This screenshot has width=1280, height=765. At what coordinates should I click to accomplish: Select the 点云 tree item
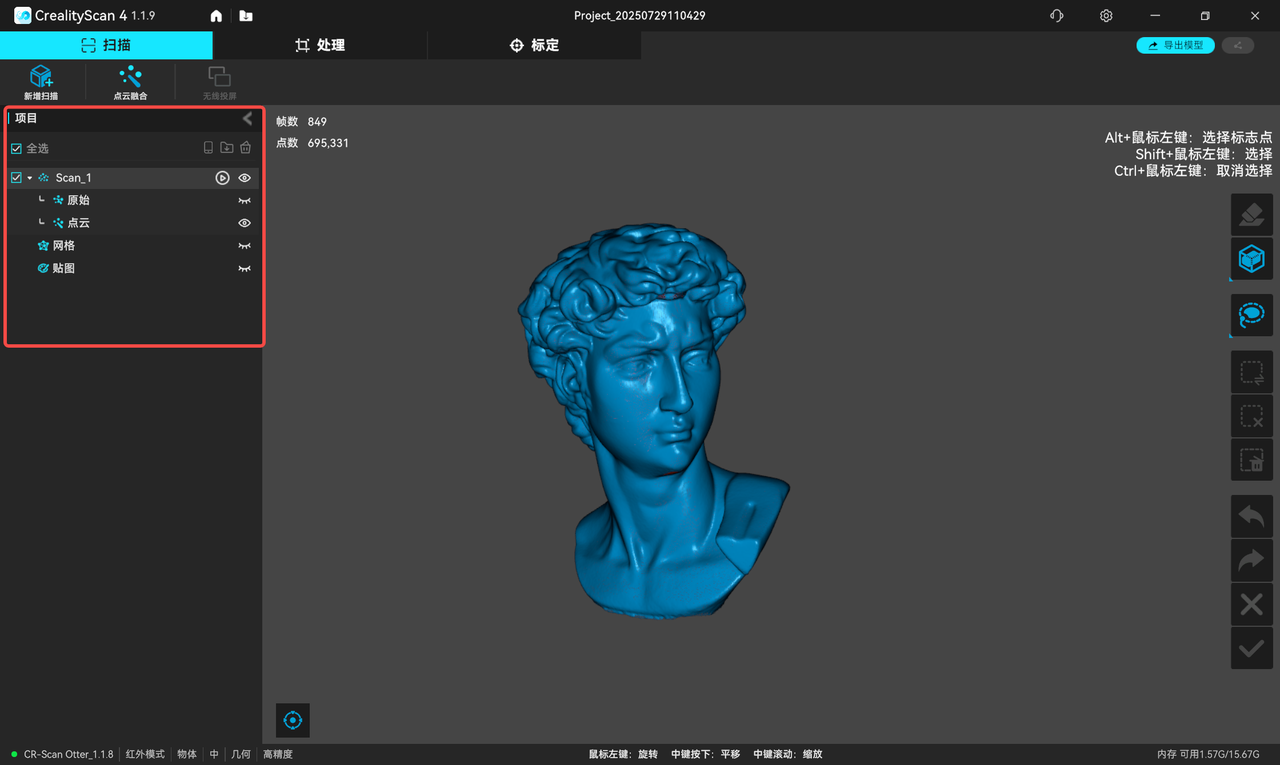click(132, 223)
